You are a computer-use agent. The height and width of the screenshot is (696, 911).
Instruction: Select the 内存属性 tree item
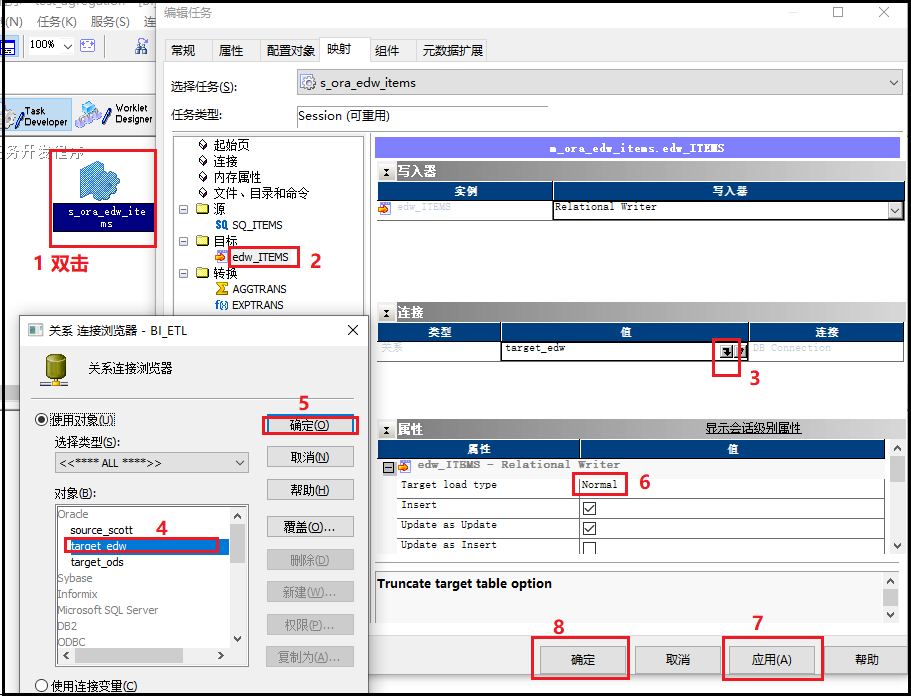tap(237, 177)
